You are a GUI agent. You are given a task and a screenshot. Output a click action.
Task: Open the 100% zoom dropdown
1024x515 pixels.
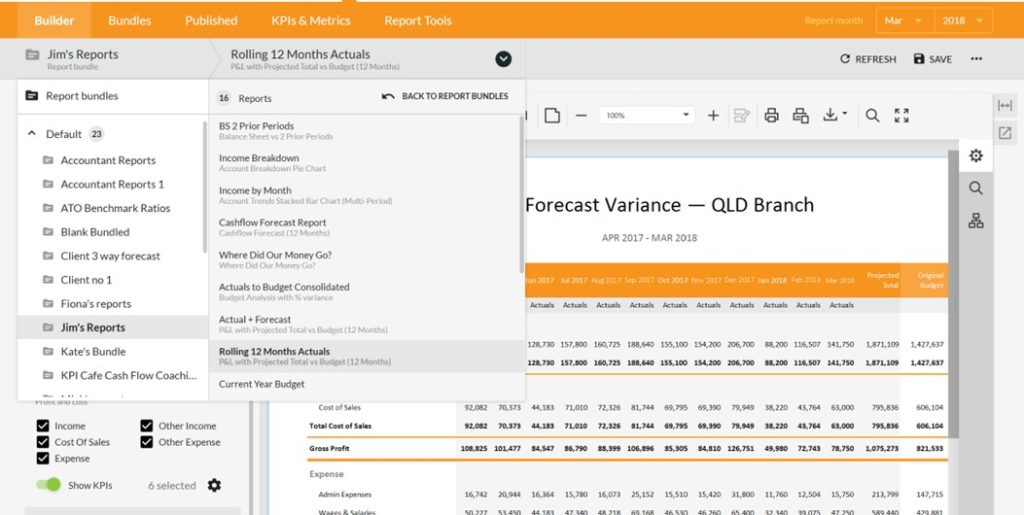pos(647,116)
